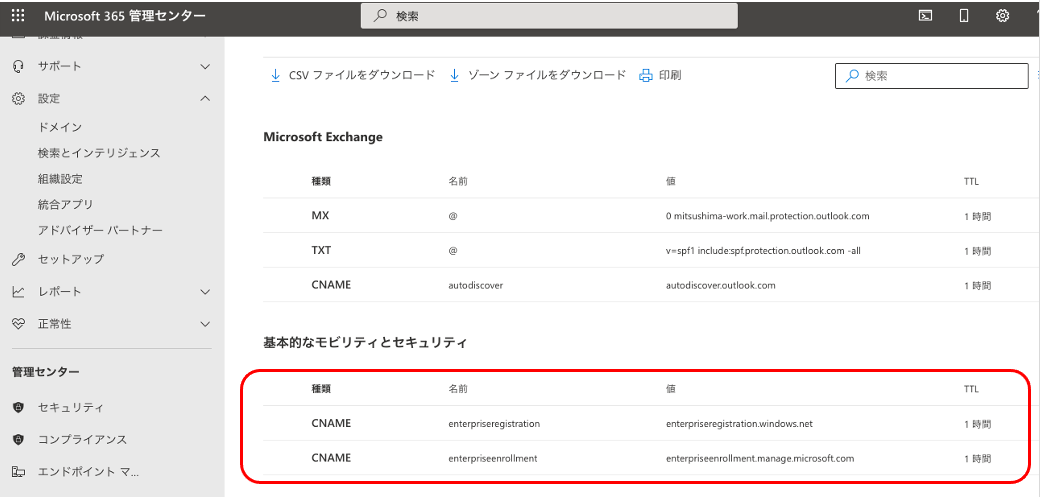Click TTL column header in mobility table
Image resolution: width=1040 pixels, height=497 pixels.
(971, 389)
